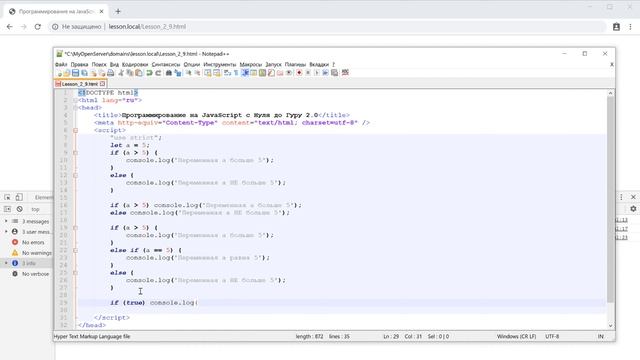Open the Кодировки menu

coord(135,64)
